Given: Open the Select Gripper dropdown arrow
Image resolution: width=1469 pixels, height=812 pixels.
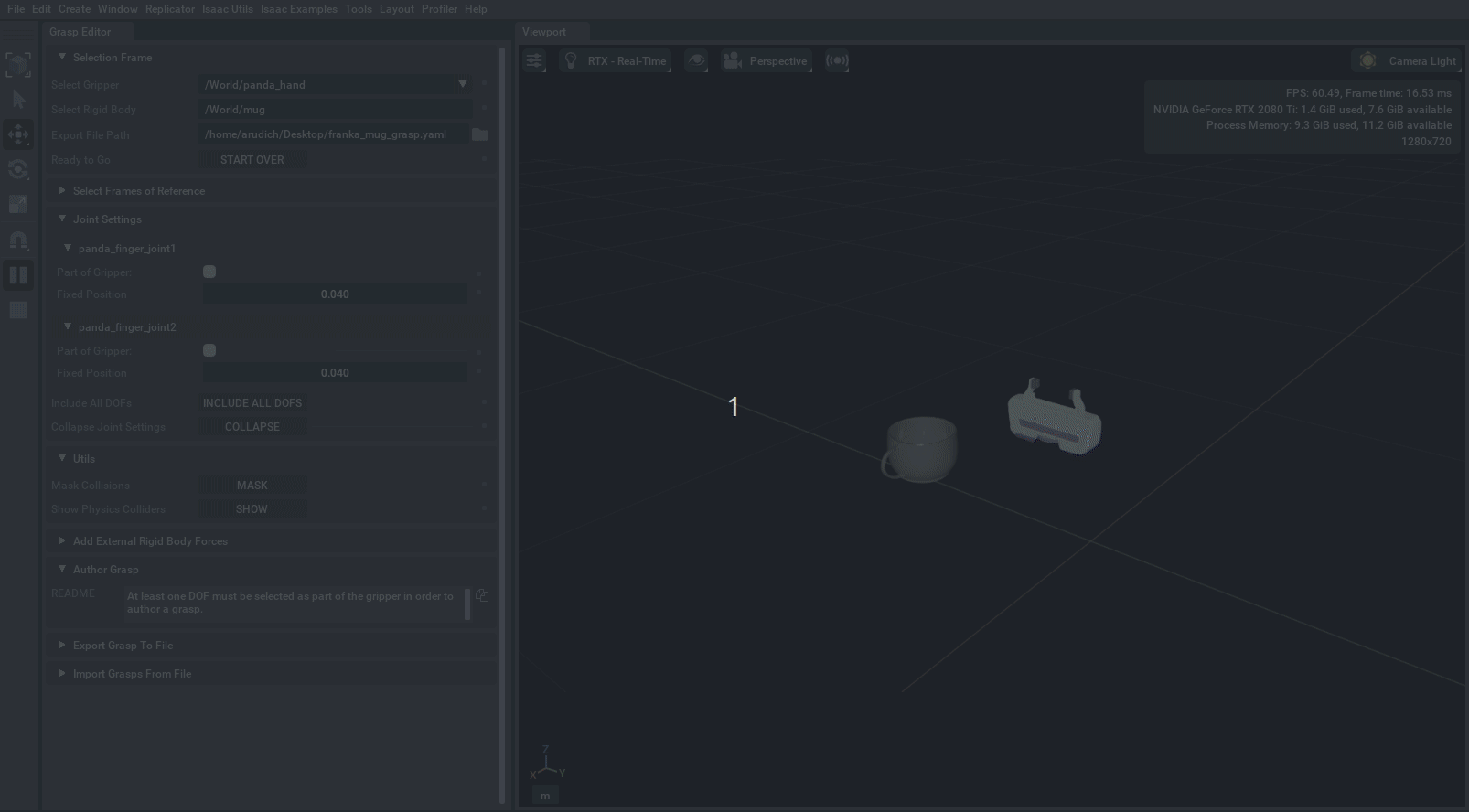Looking at the screenshot, I should click(x=463, y=84).
